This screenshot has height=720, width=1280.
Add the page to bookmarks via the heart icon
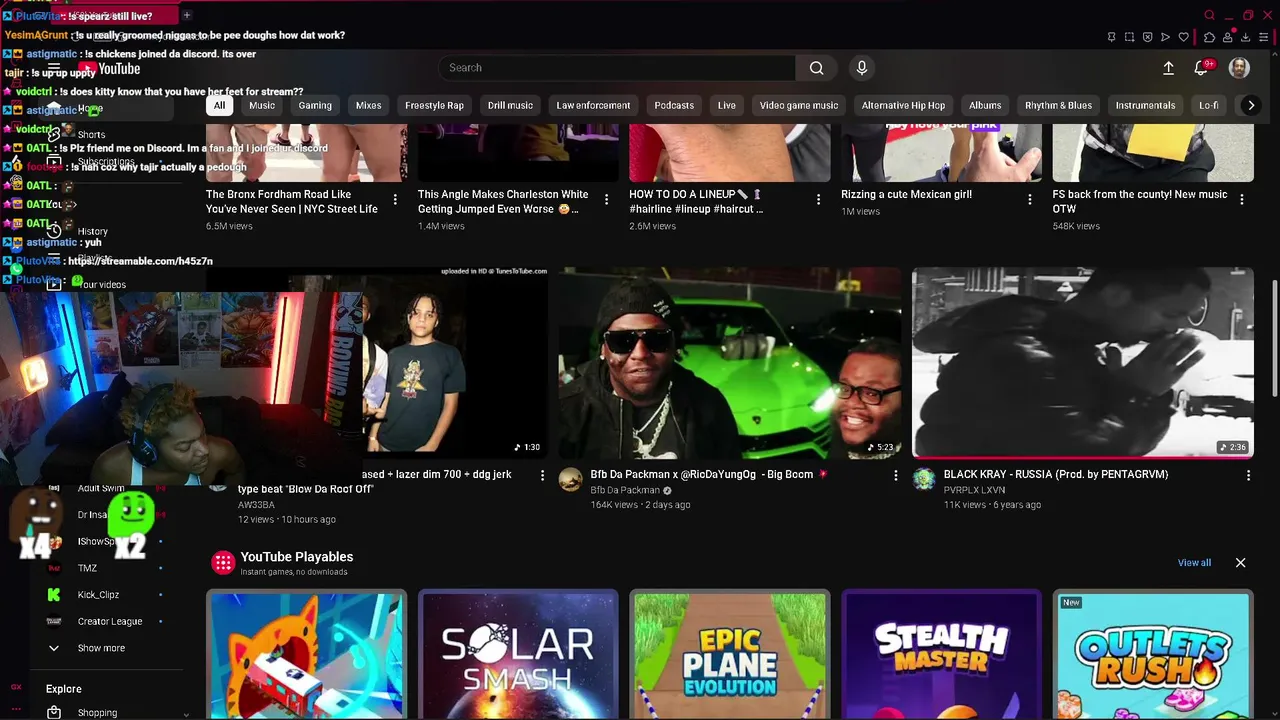click(1184, 37)
